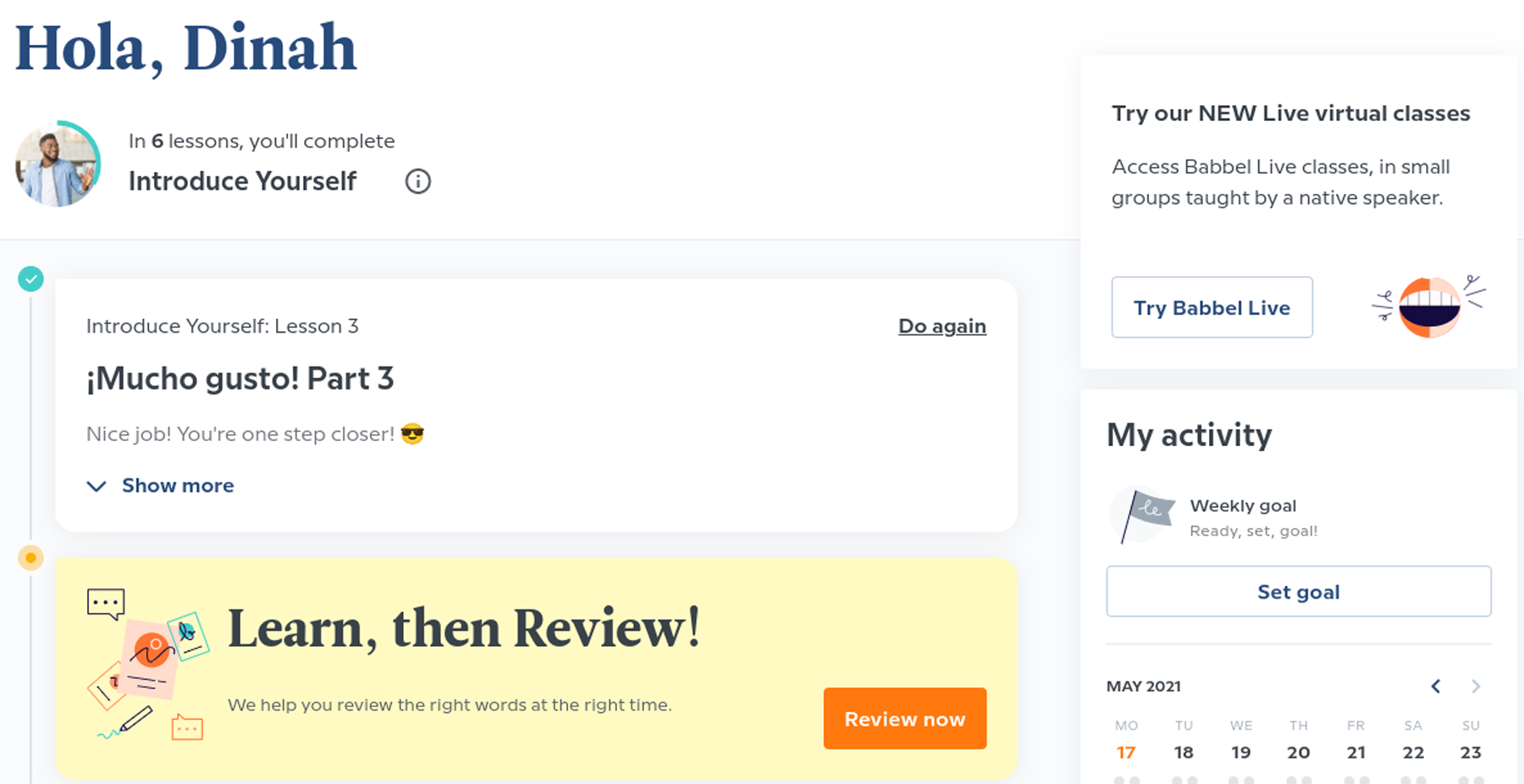
Task: Click the orange current-step timeline dot
Action: (x=31, y=558)
